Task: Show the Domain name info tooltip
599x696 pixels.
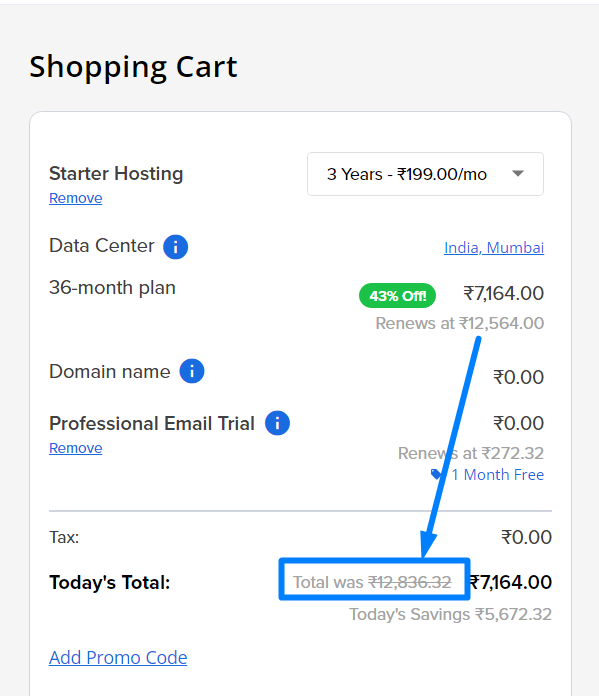Action: pos(192,371)
